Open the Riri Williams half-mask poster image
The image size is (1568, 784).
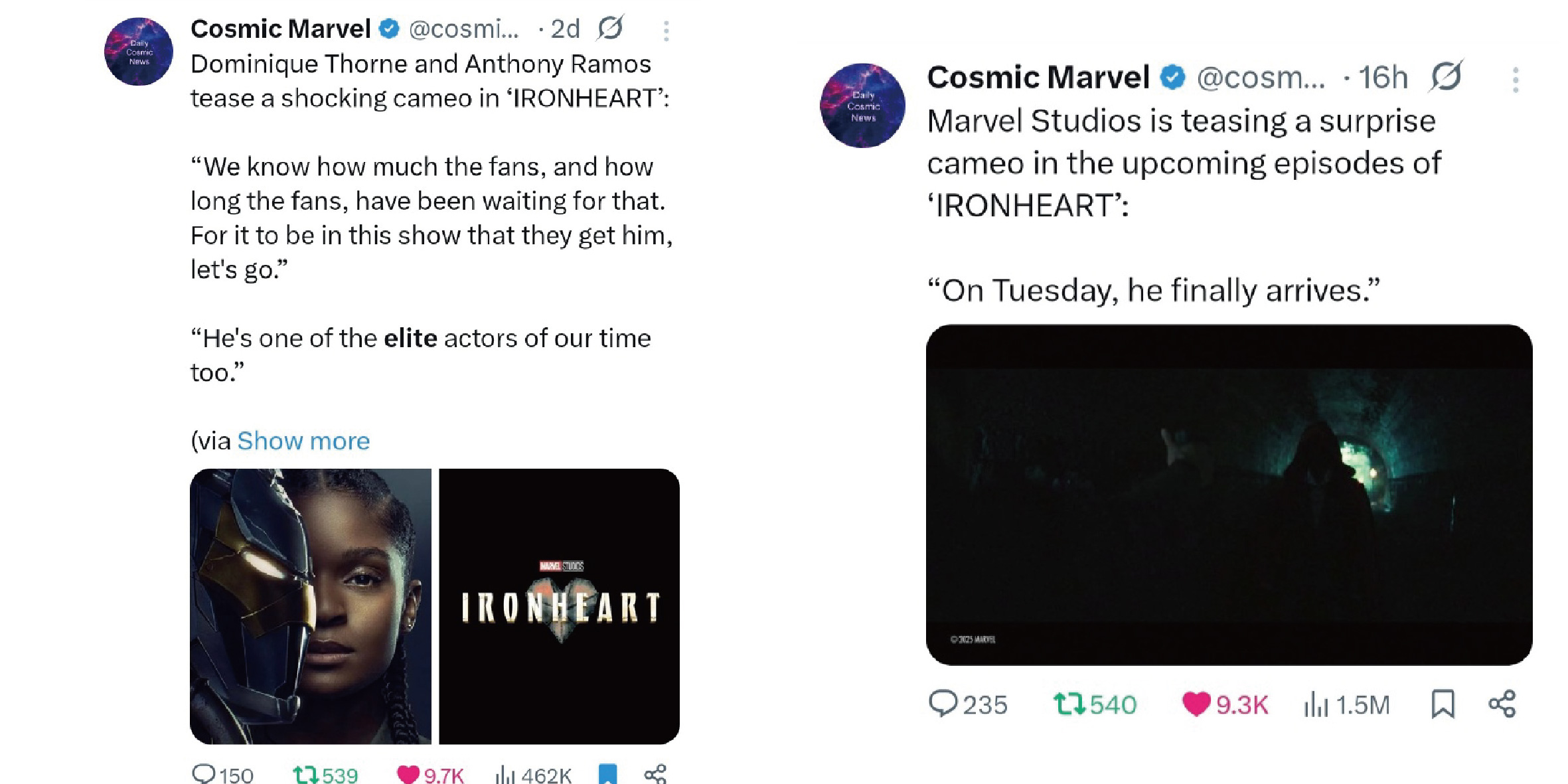point(311,605)
